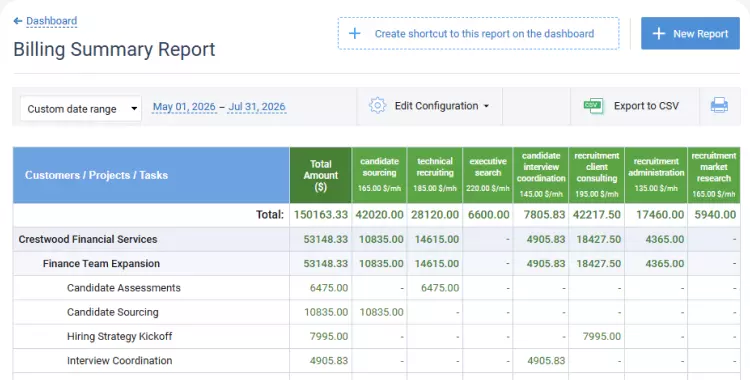Image resolution: width=750 pixels, height=380 pixels.
Task: Click 7995.00 under recruitment client consulting
Action: point(602,336)
